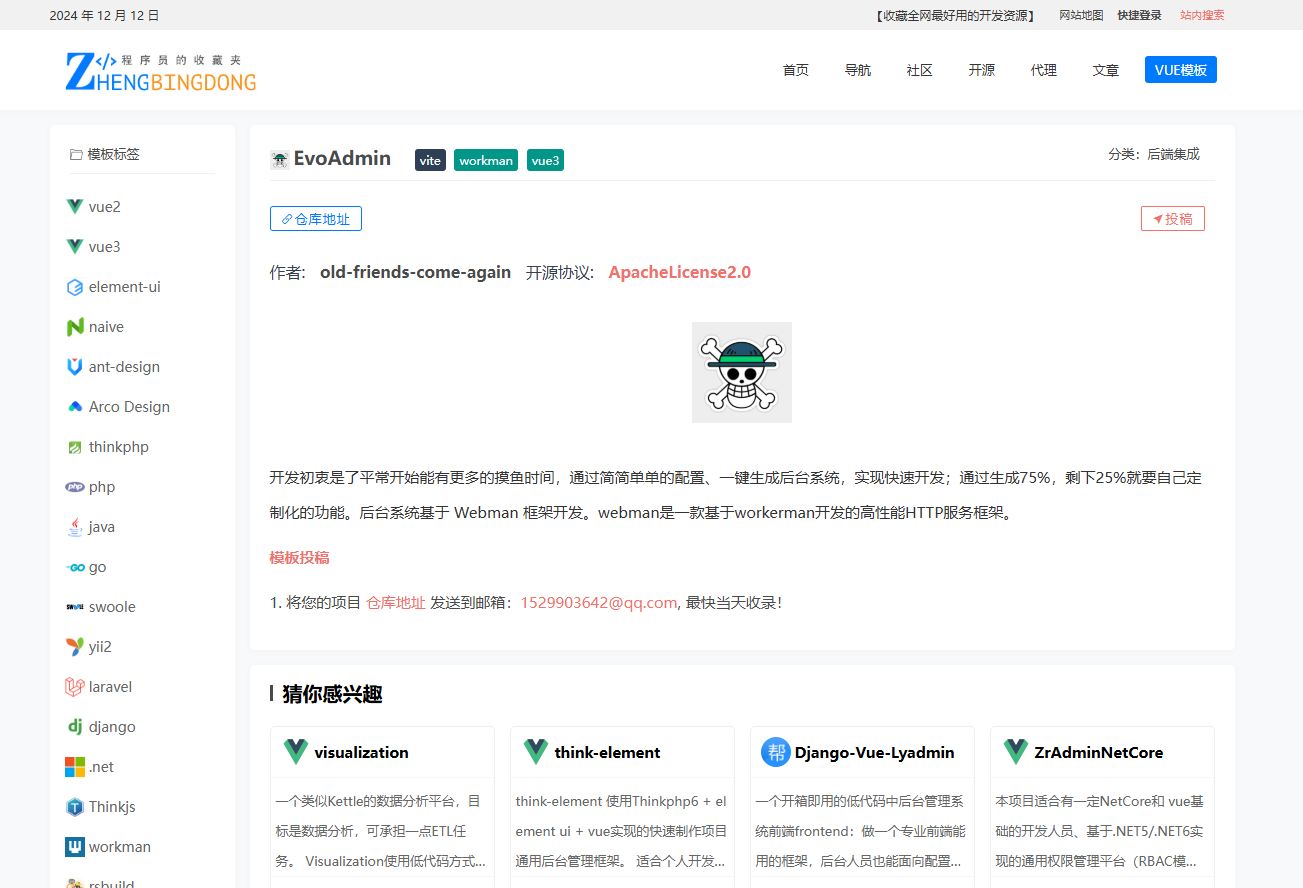
Task: Click the 快捷登录 quick login link
Action: click(x=1140, y=15)
